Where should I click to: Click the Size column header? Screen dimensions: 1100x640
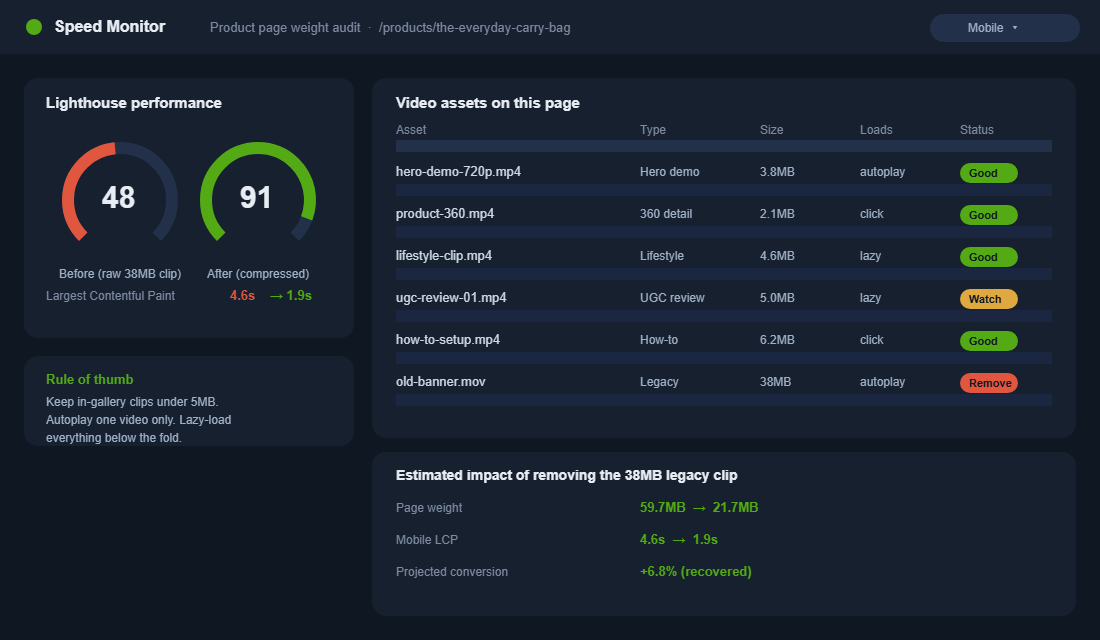pyautogui.click(x=771, y=130)
